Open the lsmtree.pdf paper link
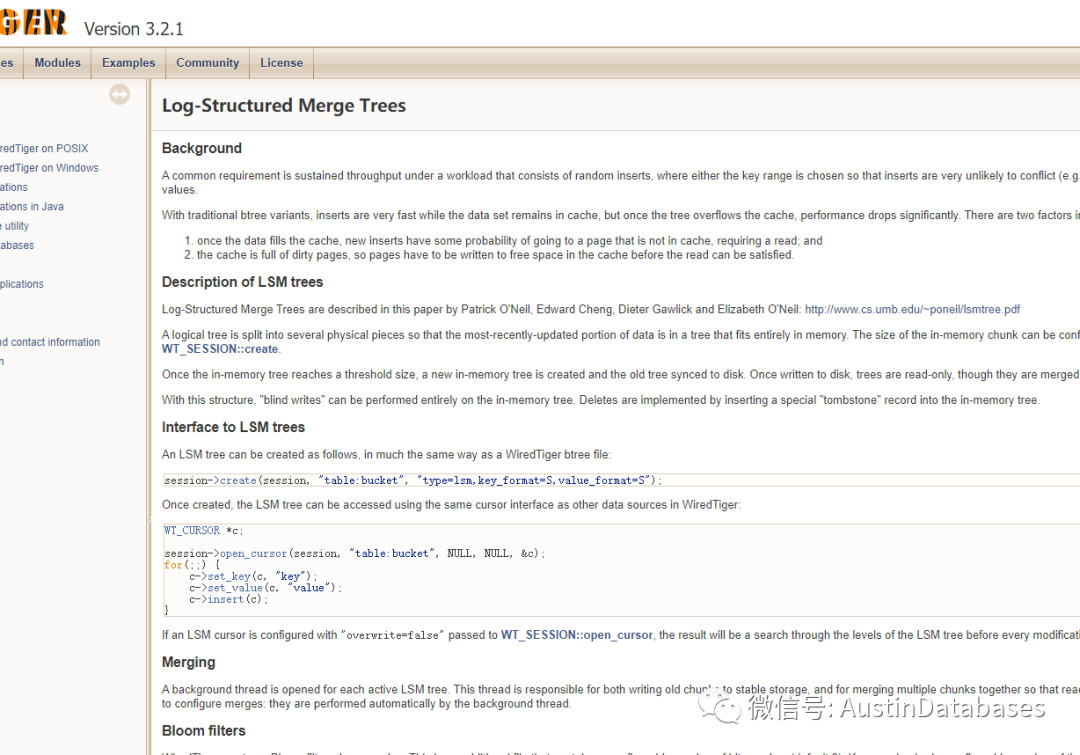The width and height of the screenshot is (1080, 755). click(912, 310)
